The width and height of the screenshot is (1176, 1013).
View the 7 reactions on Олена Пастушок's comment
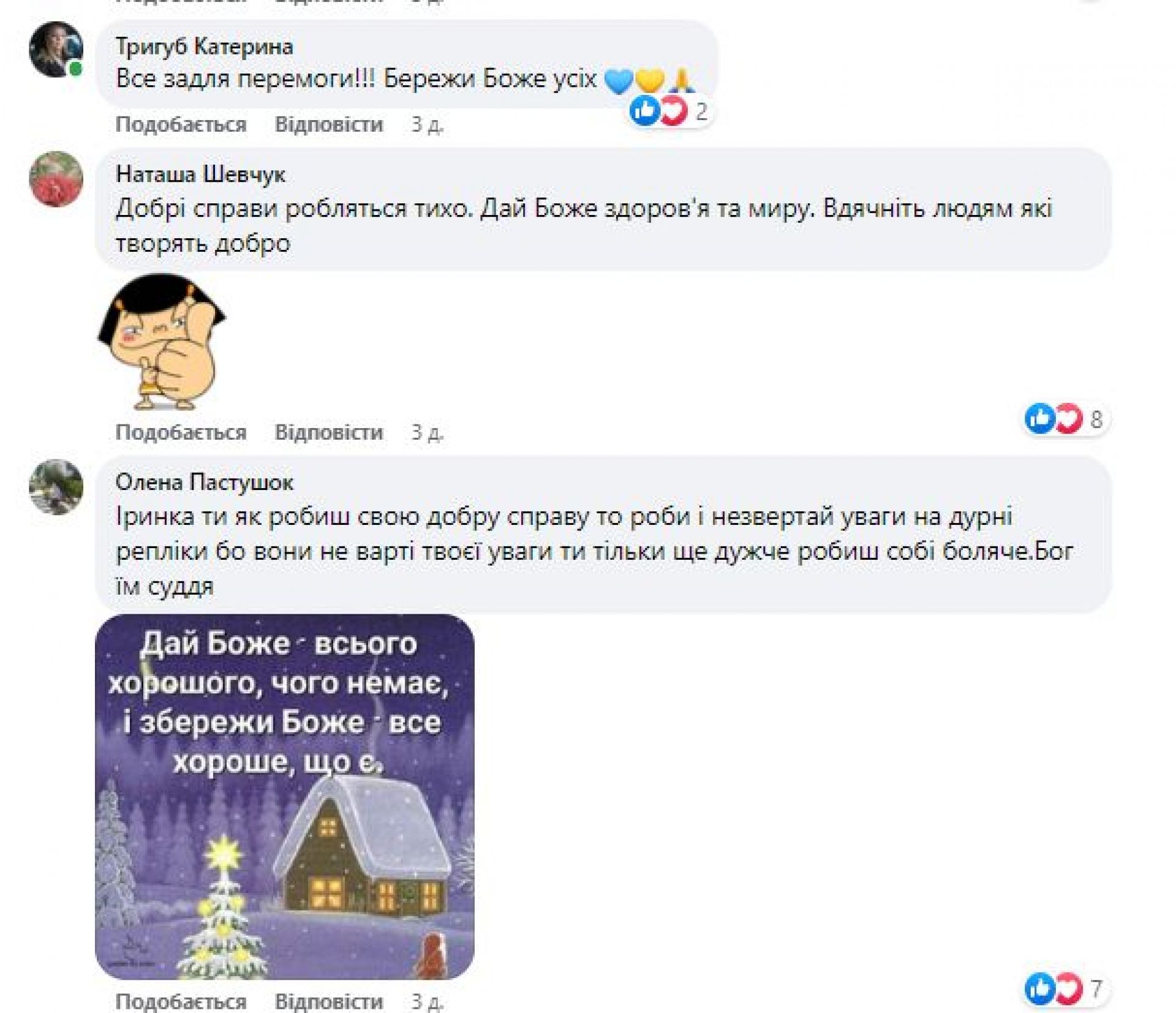point(1065,987)
